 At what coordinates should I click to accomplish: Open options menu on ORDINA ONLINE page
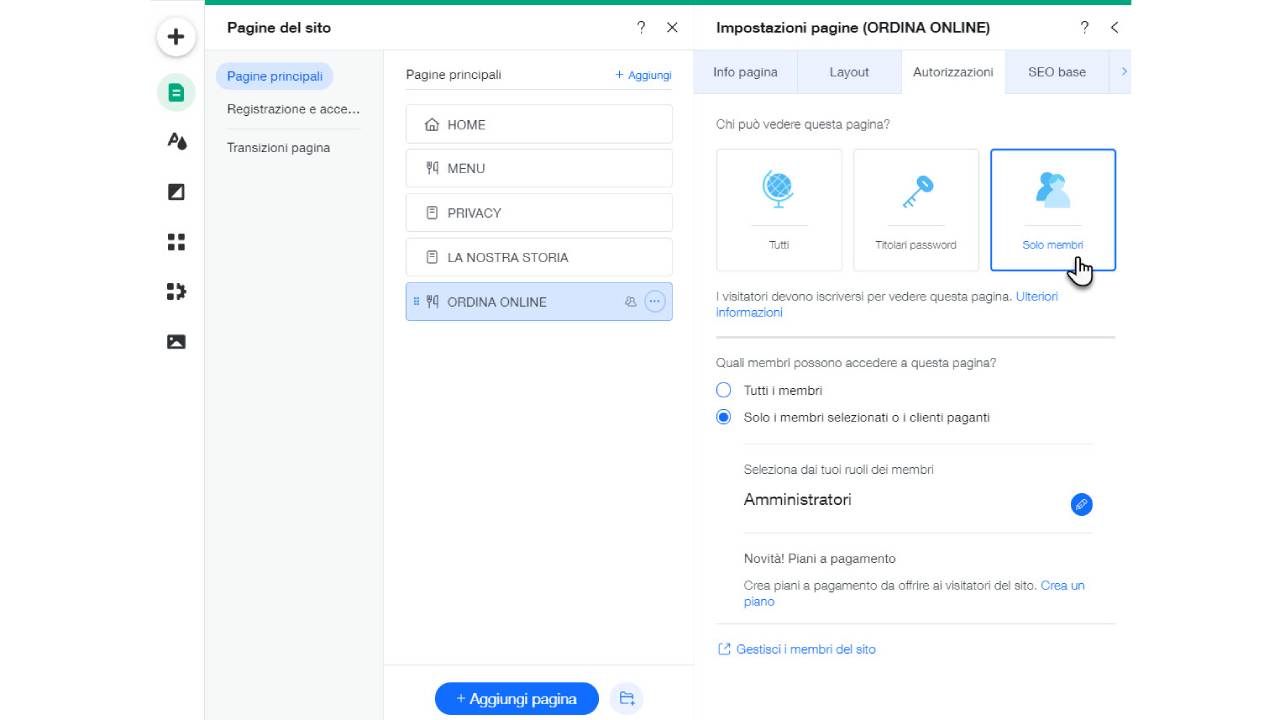(x=655, y=301)
